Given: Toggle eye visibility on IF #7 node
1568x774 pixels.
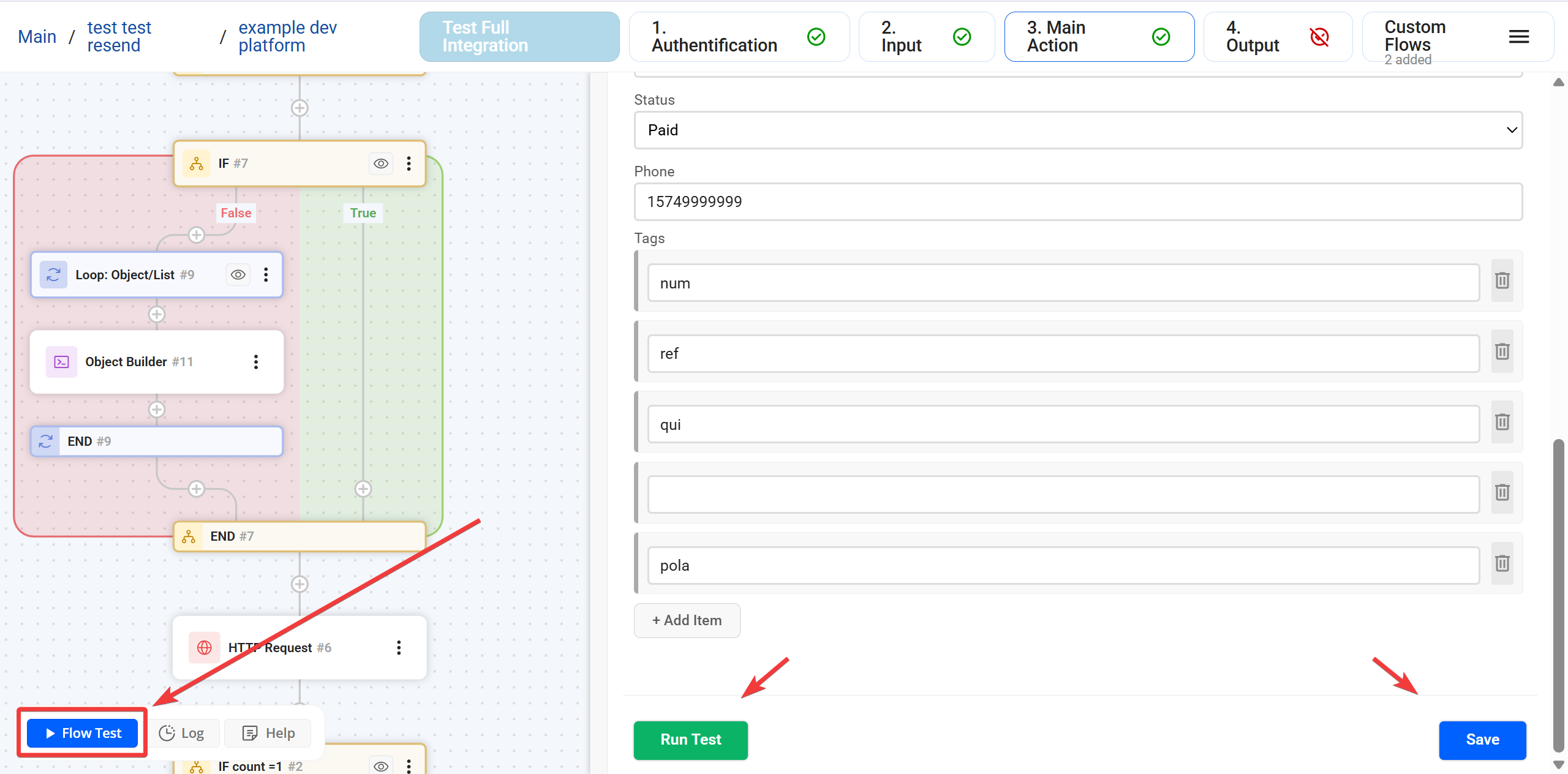Looking at the screenshot, I should (x=381, y=163).
